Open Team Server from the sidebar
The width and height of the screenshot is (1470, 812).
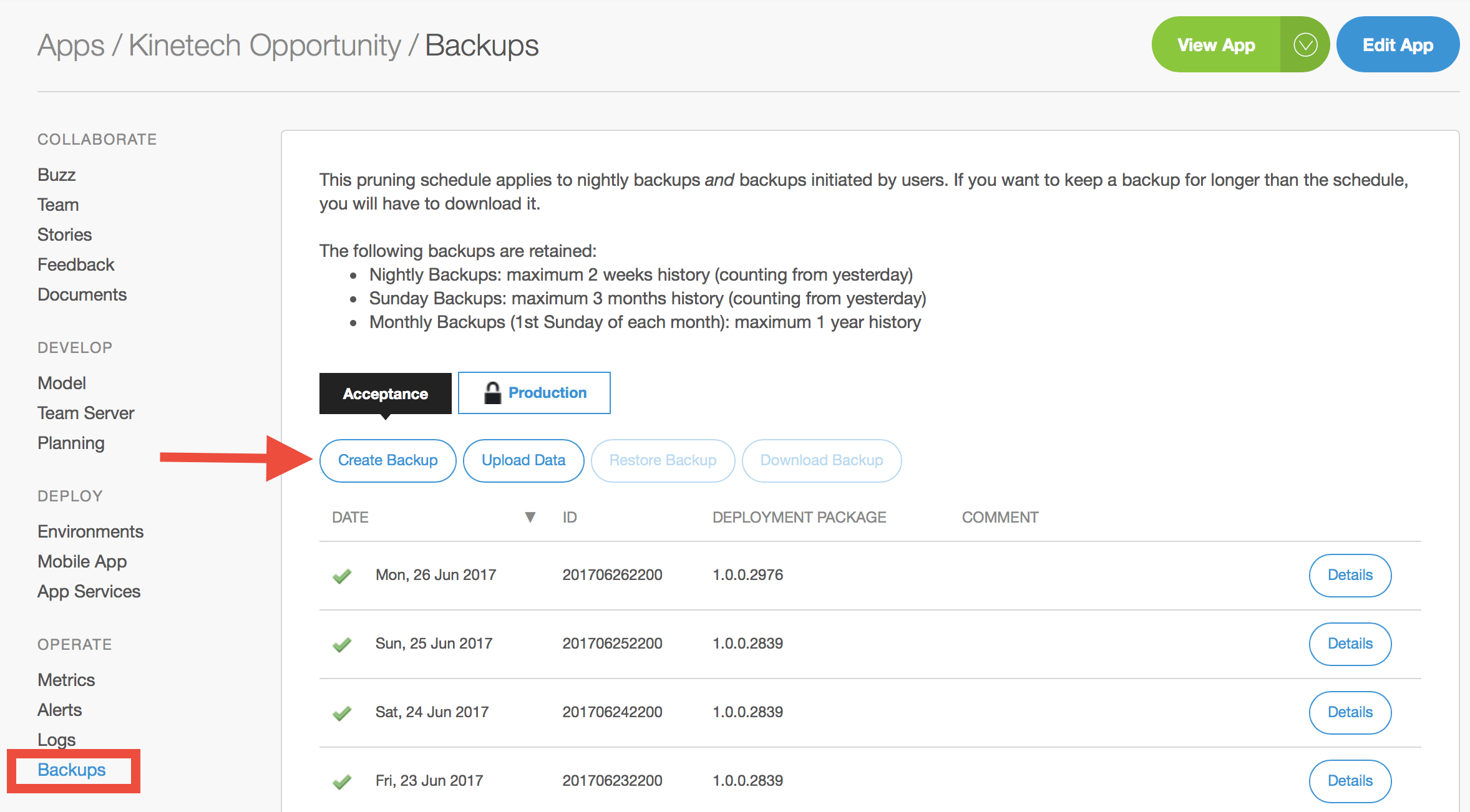tap(85, 412)
